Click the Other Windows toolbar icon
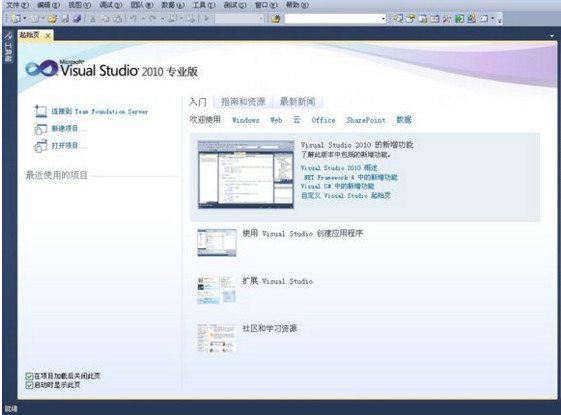The width and height of the screenshot is (561, 415). (x=484, y=18)
